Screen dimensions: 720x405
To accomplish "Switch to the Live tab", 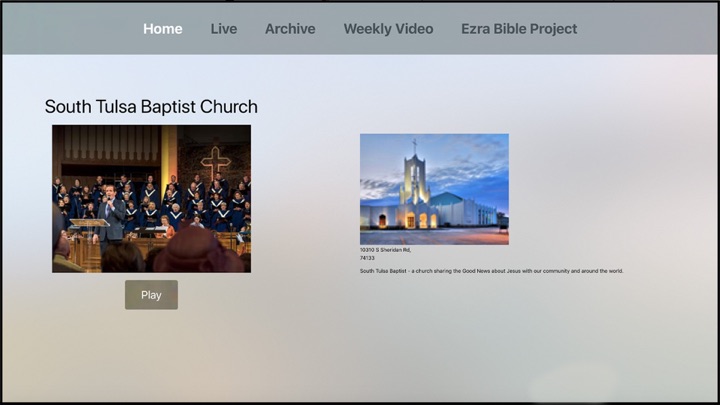I will tap(224, 29).
